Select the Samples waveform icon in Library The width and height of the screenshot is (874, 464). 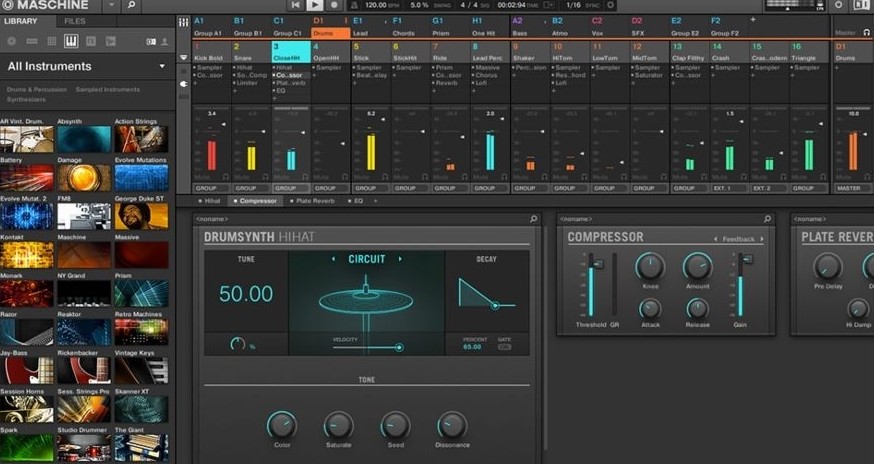point(110,41)
